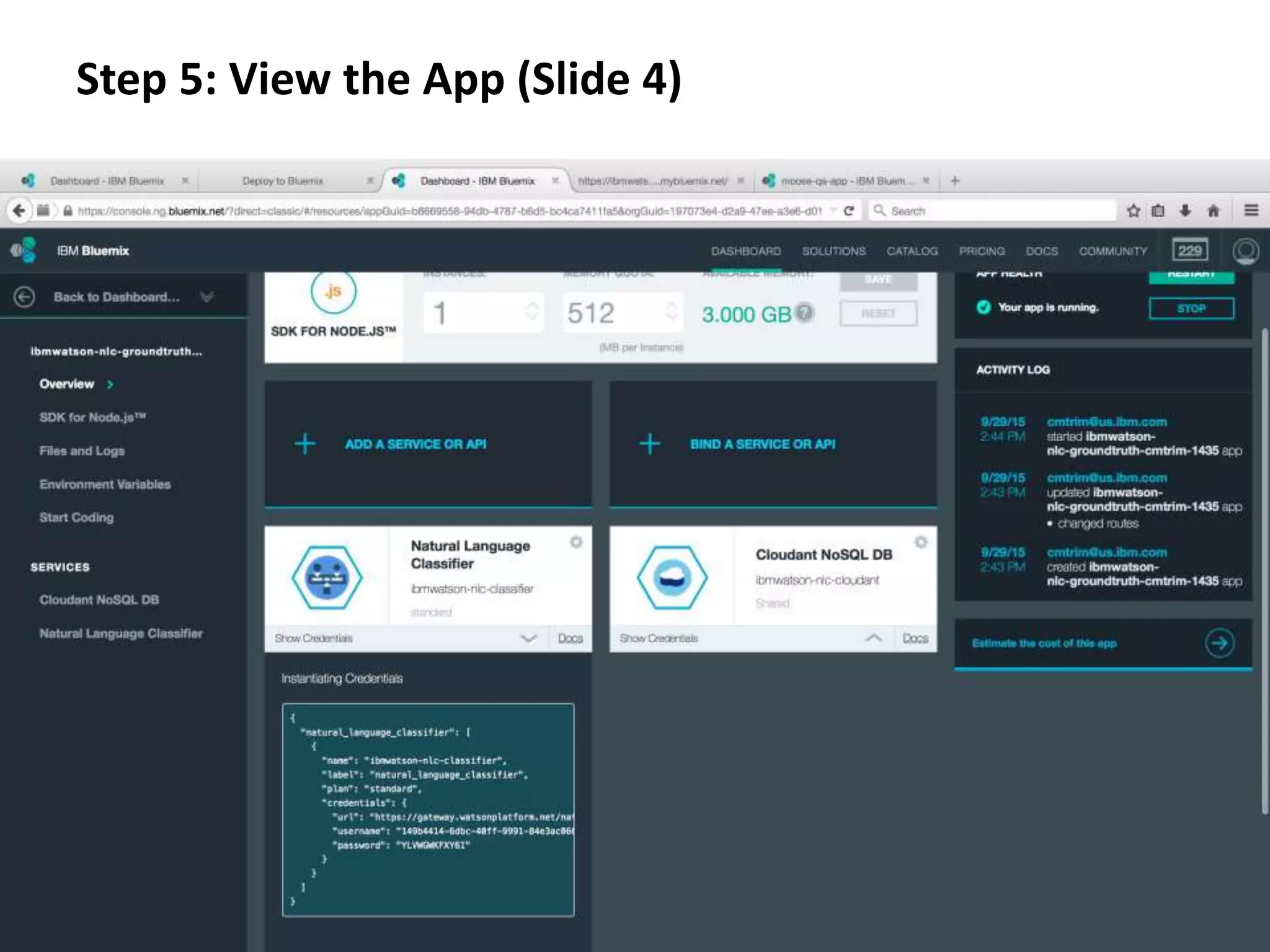Click plus icon on Bind a Service or API

(649, 444)
